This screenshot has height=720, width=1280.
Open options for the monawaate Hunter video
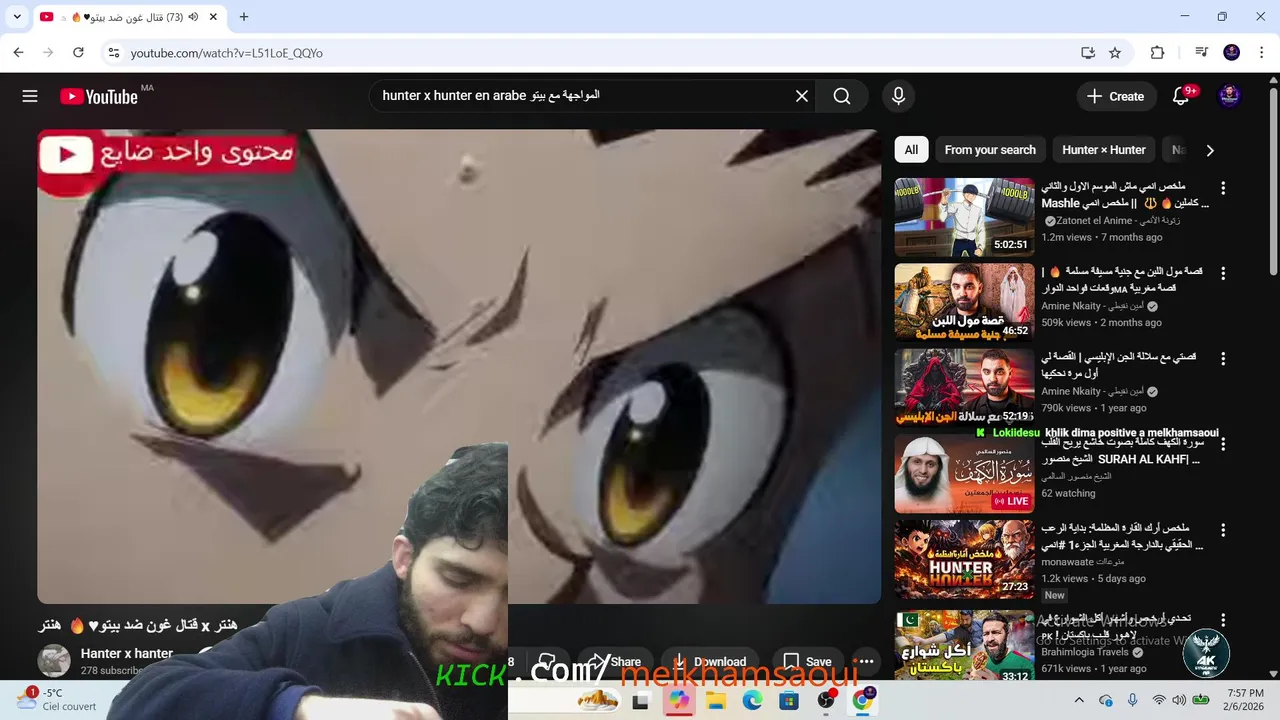pyautogui.click(x=1222, y=529)
